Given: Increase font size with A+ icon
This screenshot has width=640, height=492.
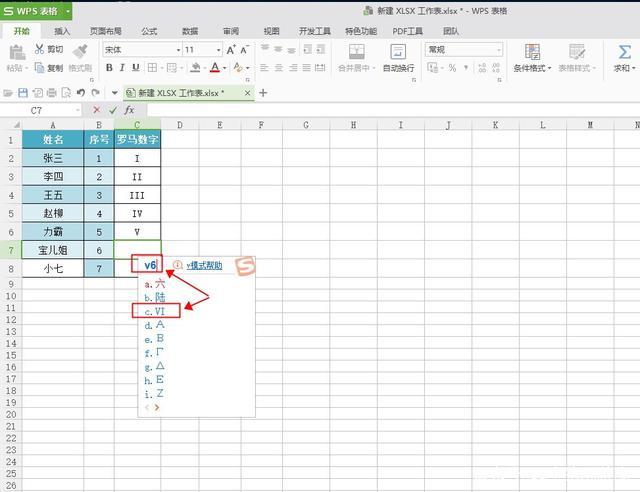Looking at the screenshot, I should click(x=231, y=50).
